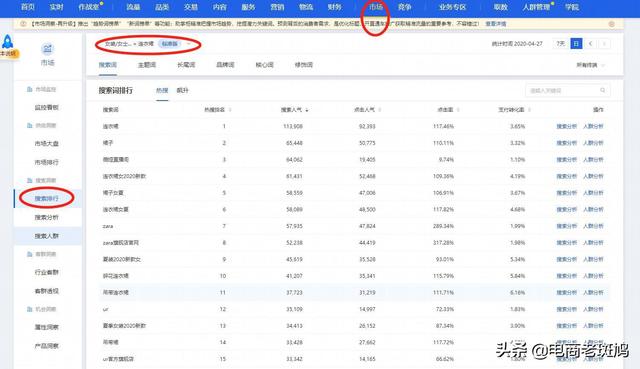This screenshot has height=369, width=640.
Task: Open 搜索分析 in the sidebar
Action: point(47,217)
